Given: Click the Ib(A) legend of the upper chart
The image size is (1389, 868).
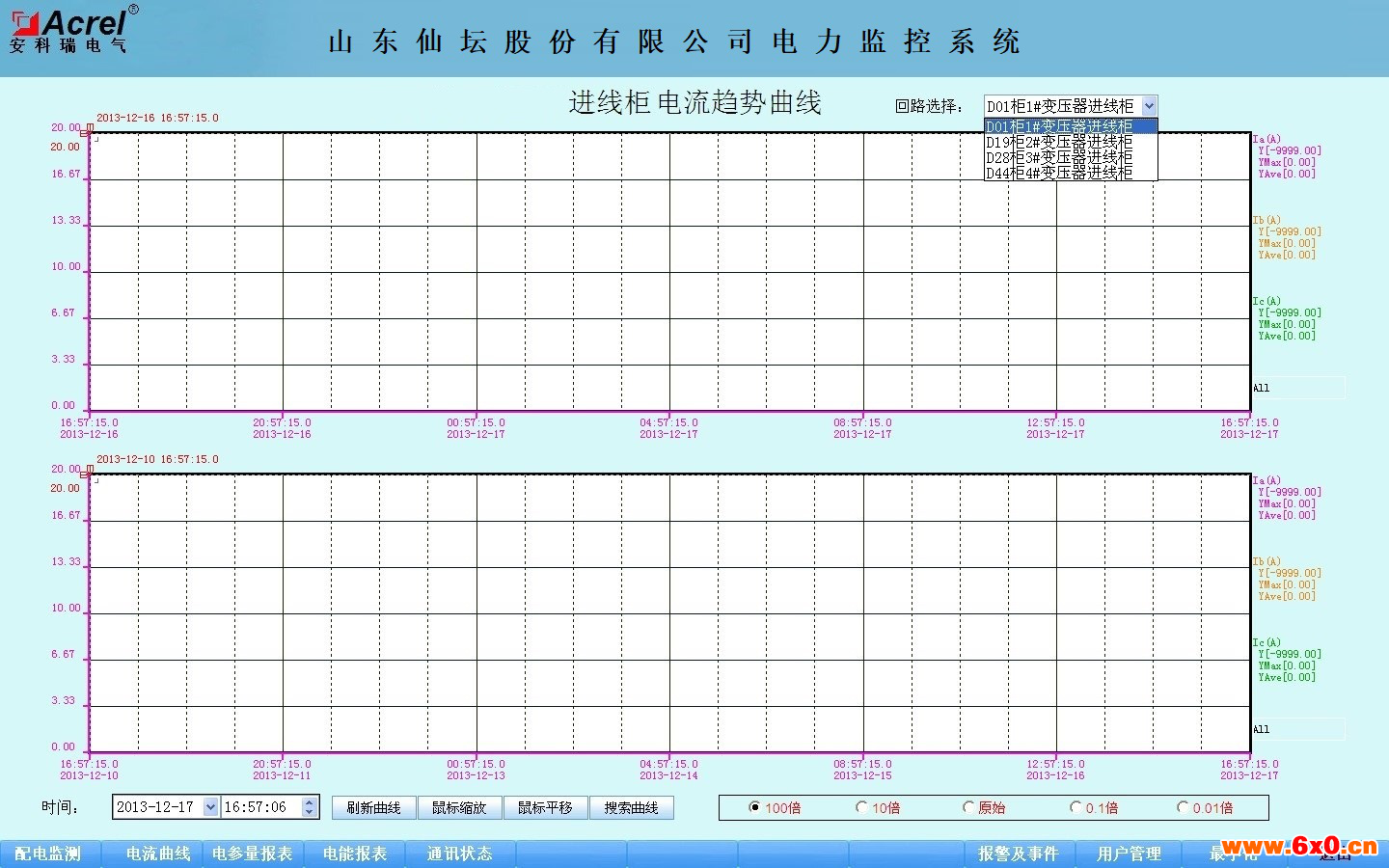Looking at the screenshot, I should click(x=1266, y=220).
